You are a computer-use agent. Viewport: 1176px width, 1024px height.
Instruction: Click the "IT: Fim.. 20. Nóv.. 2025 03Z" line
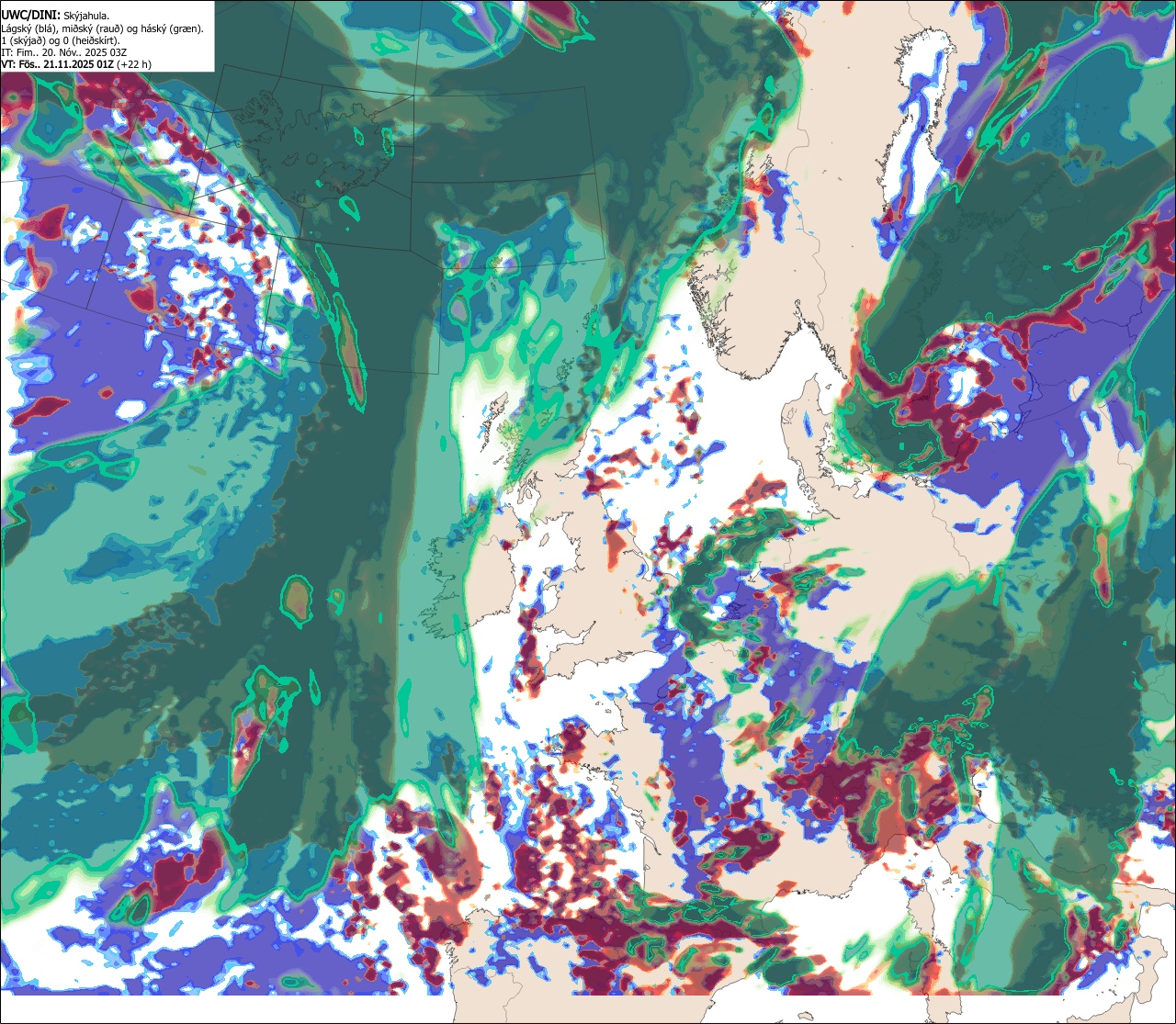click(x=64, y=52)
